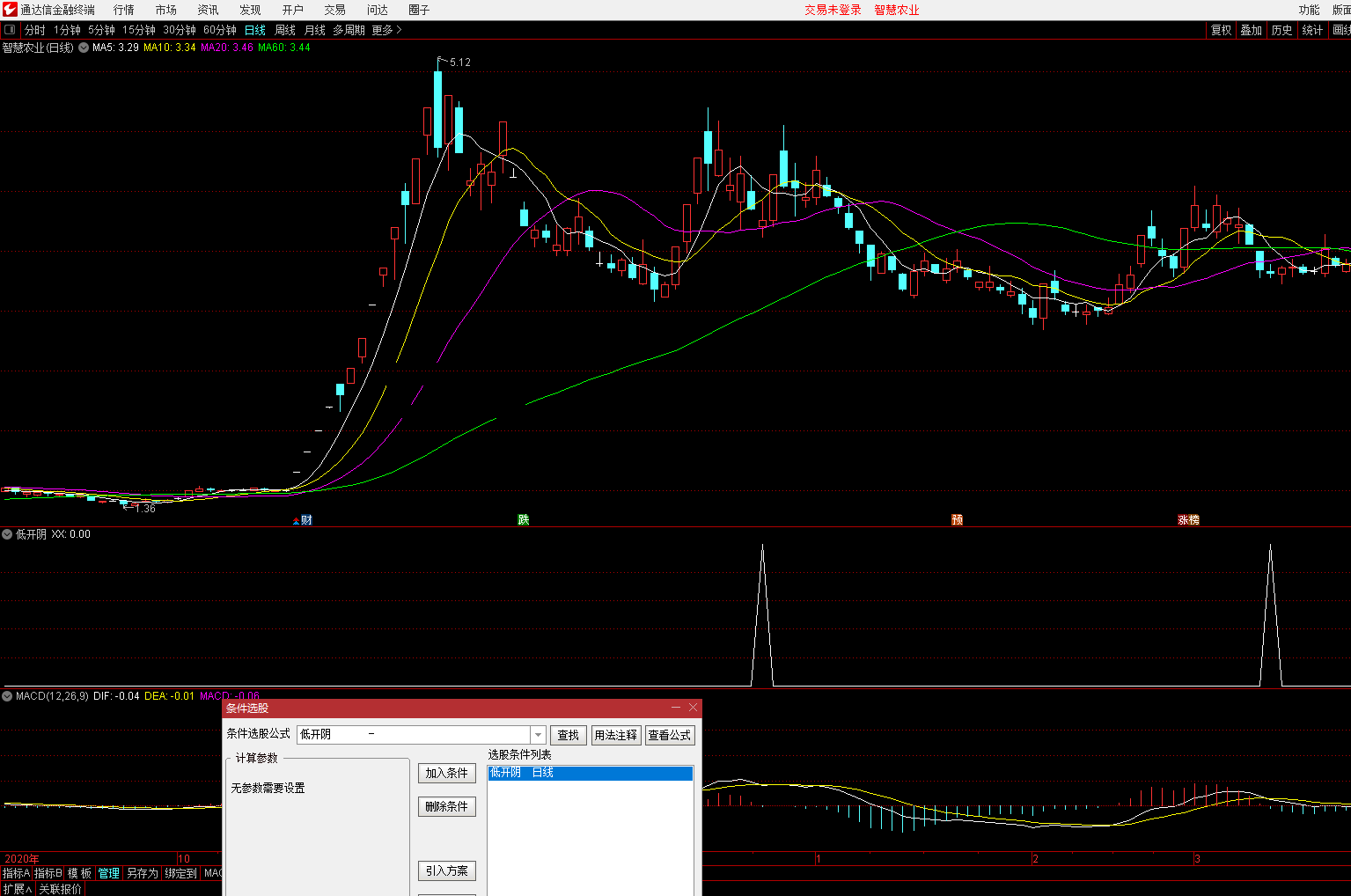Select the 管理 tab
The image size is (1351, 896).
109,873
